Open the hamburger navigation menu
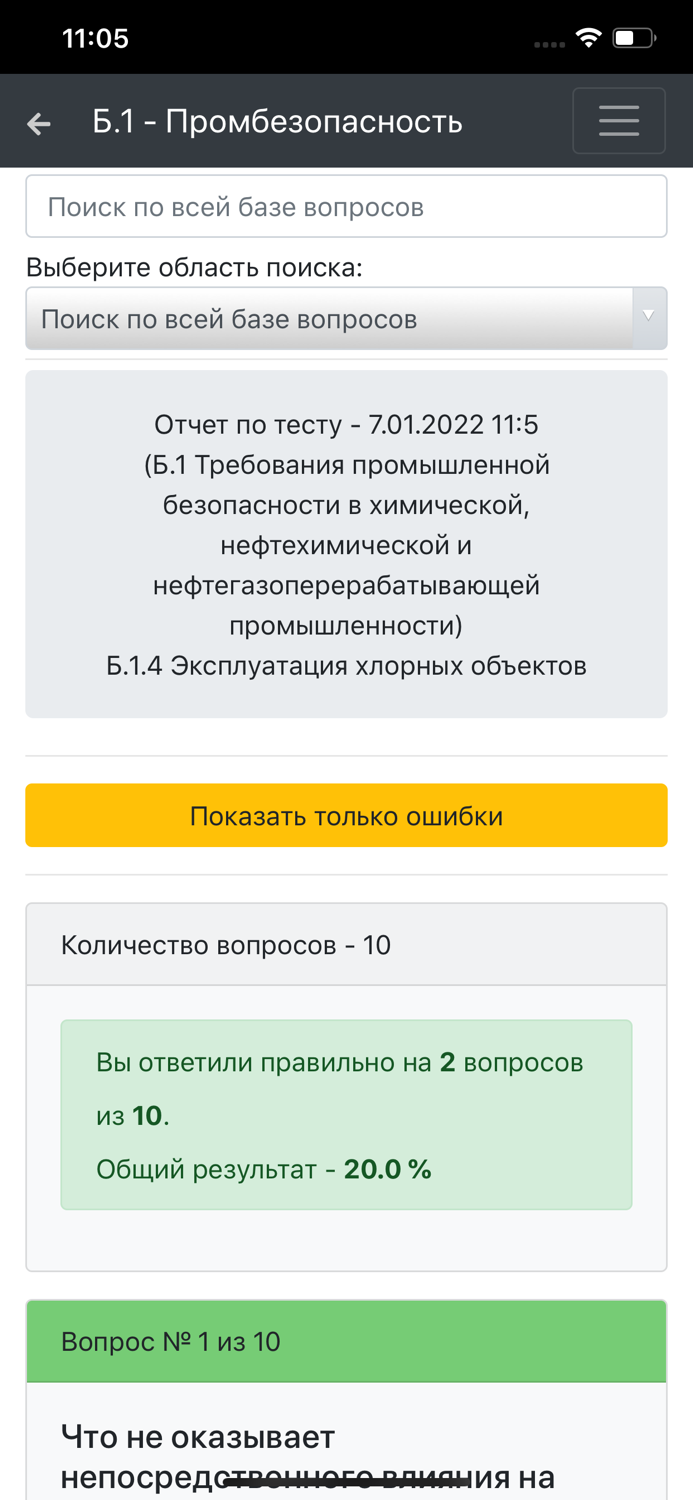 click(619, 120)
